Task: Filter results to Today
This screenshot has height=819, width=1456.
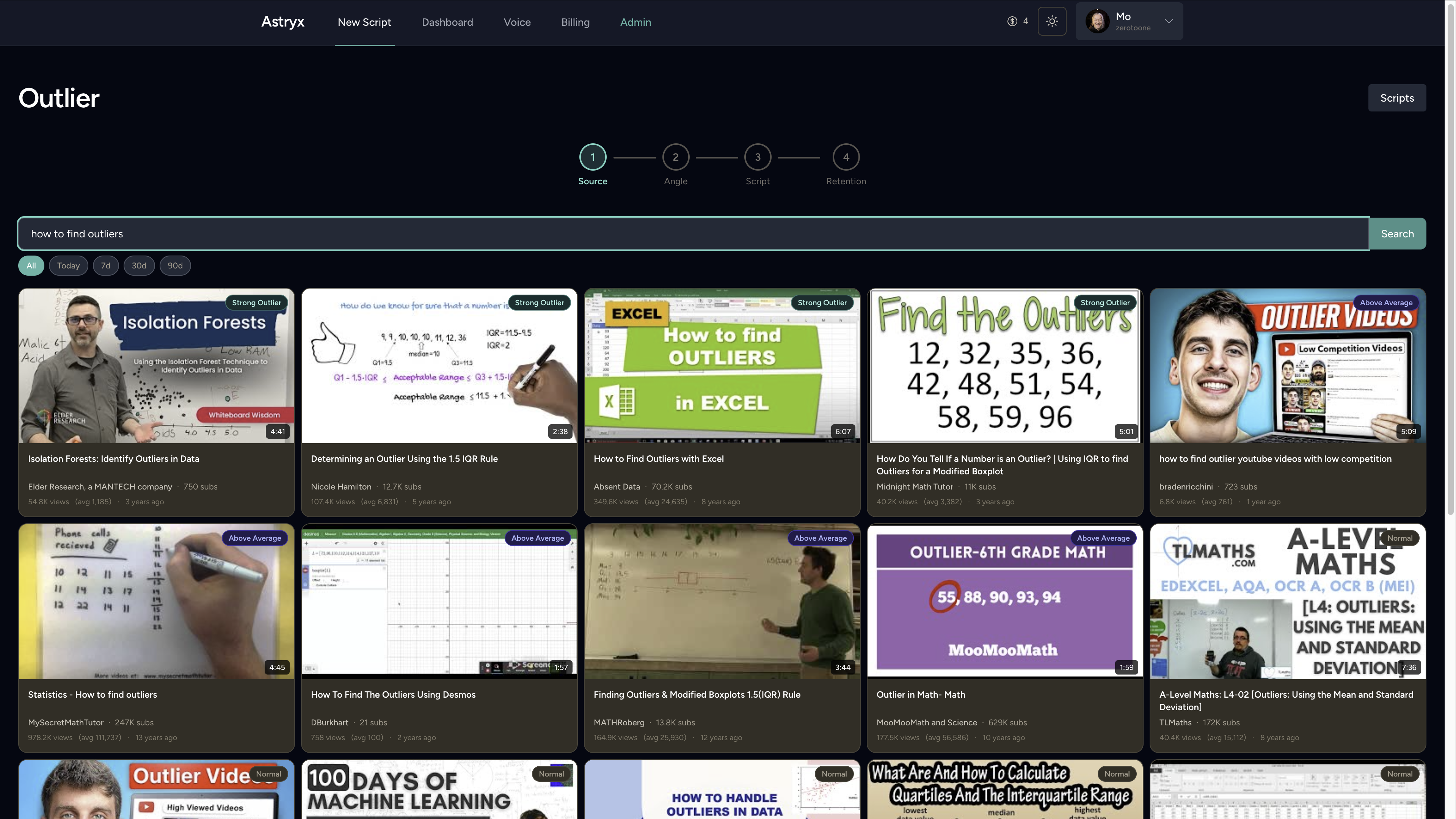Action: click(x=68, y=266)
